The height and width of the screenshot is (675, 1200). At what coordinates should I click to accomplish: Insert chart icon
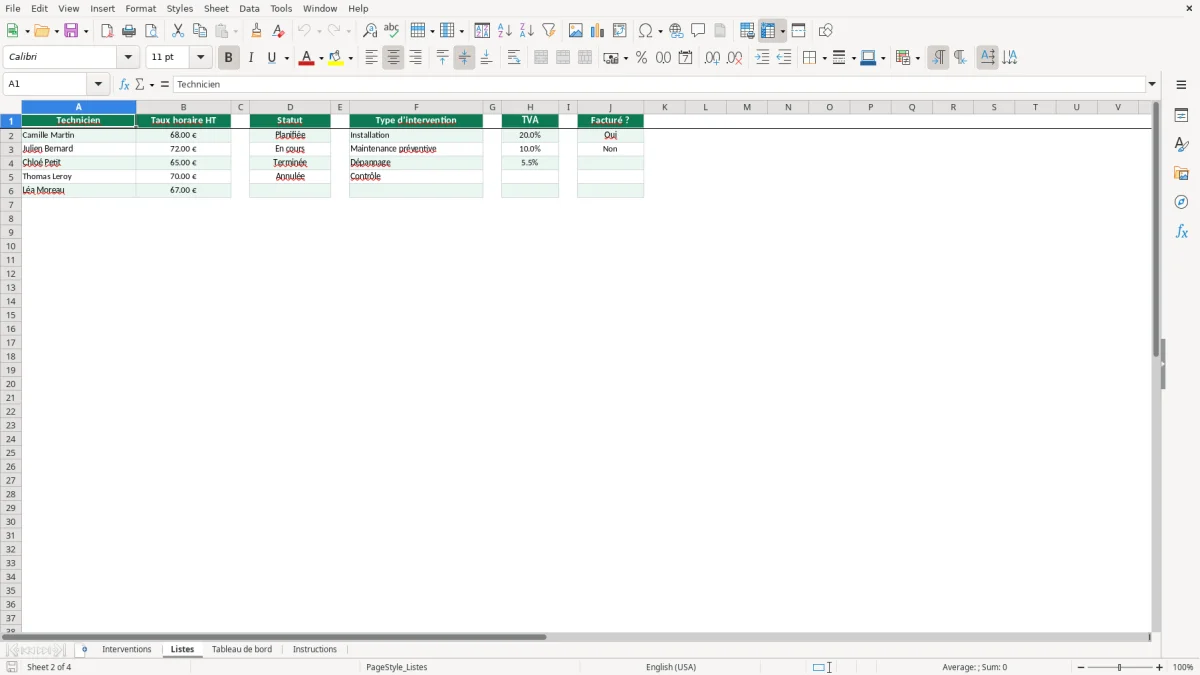[598, 31]
